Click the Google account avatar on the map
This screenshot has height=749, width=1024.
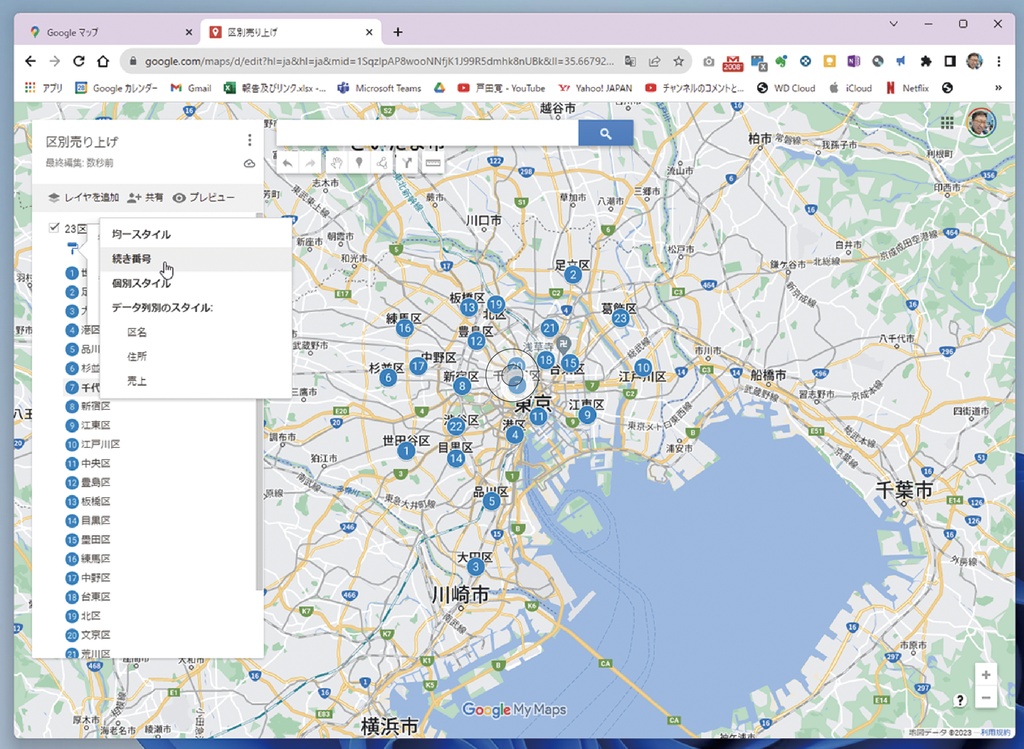click(981, 122)
